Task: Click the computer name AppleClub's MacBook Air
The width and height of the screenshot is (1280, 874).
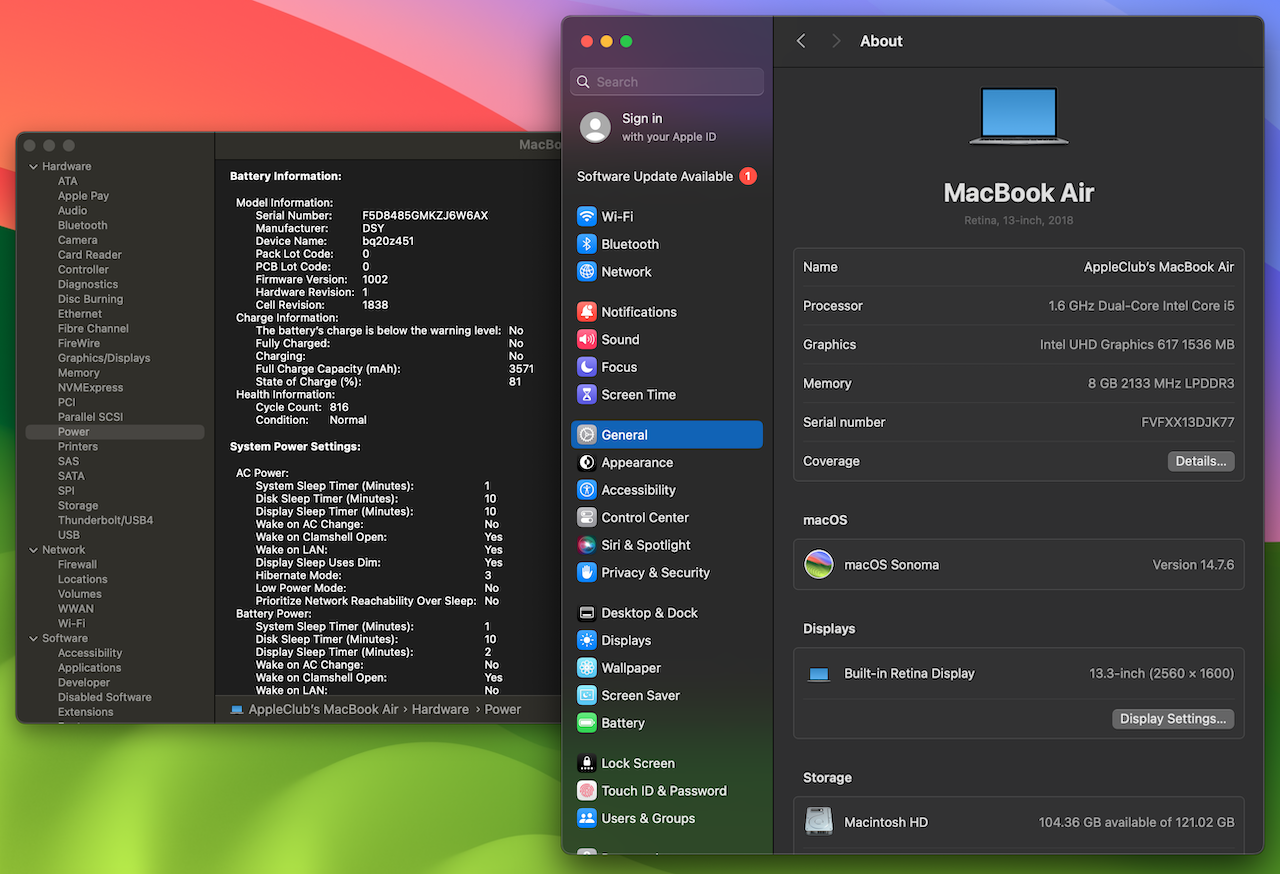Action: pos(1159,267)
